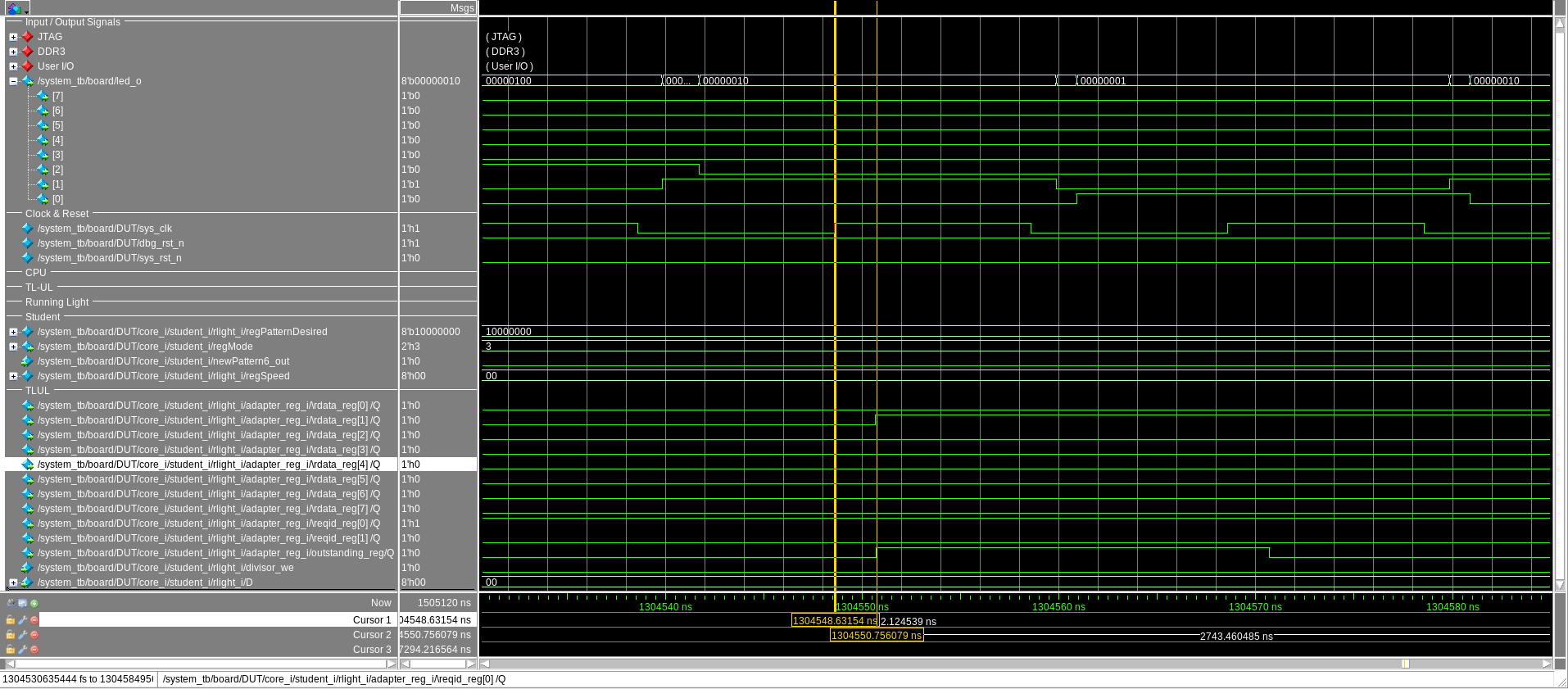Delete Cursor 2 using red remove icon
The width and height of the screenshot is (1568, 689).
pos(34,635)
